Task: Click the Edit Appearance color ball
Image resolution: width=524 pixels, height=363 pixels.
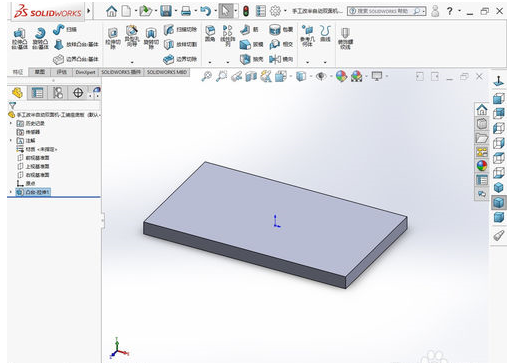Action: tap(341, 77)
